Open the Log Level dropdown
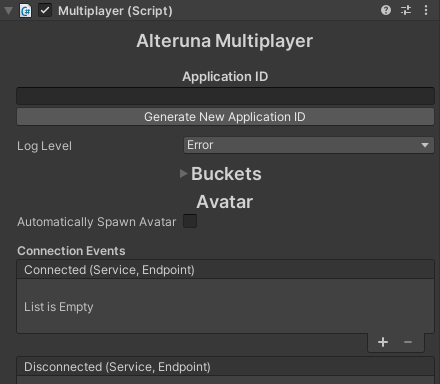 point(309,145)
